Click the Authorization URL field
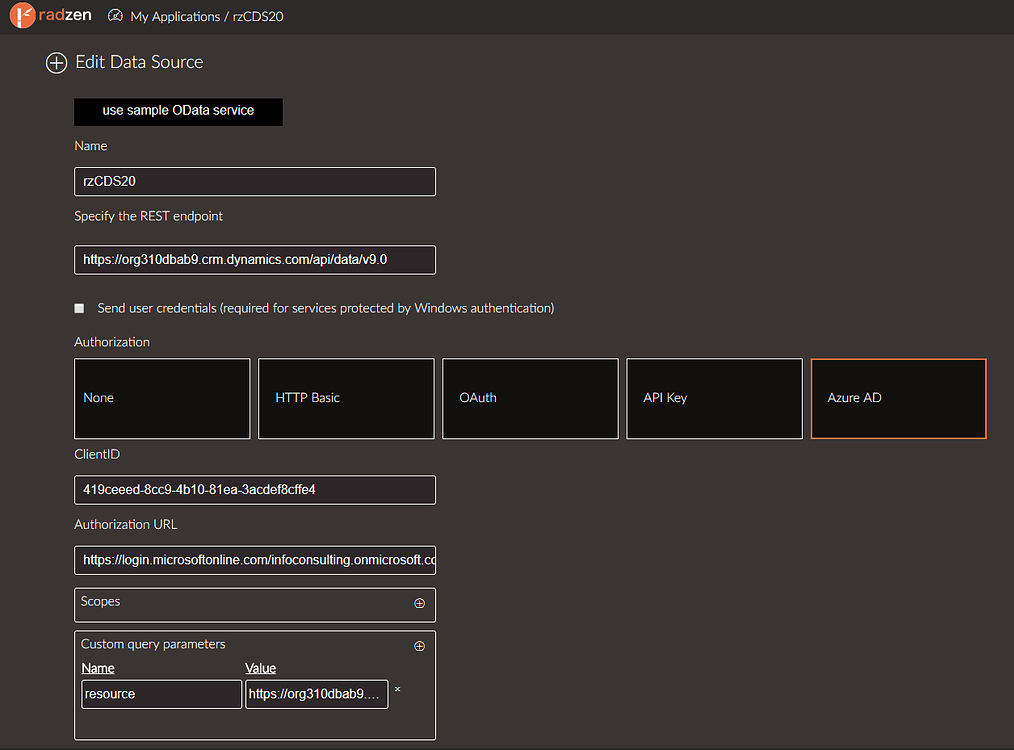The width and height of the screenshot is (1014, 750). pyautogui.click(x=254, y=560)
